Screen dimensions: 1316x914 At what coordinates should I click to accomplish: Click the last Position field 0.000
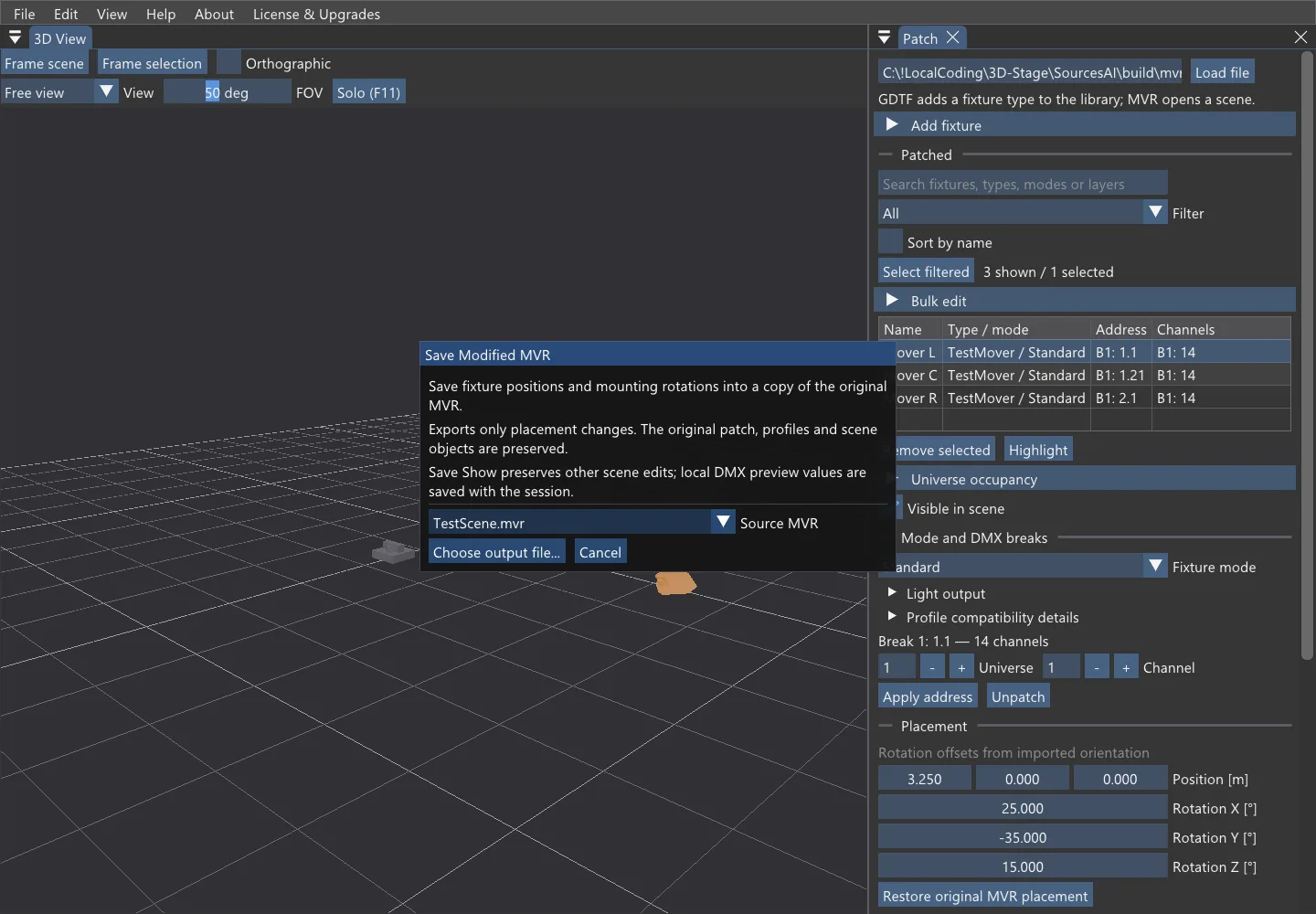coord(1120,779)
